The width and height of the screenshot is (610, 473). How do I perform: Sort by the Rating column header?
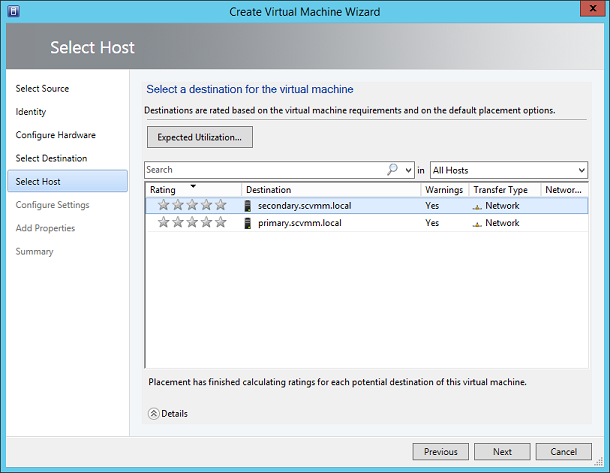(193, 189)
